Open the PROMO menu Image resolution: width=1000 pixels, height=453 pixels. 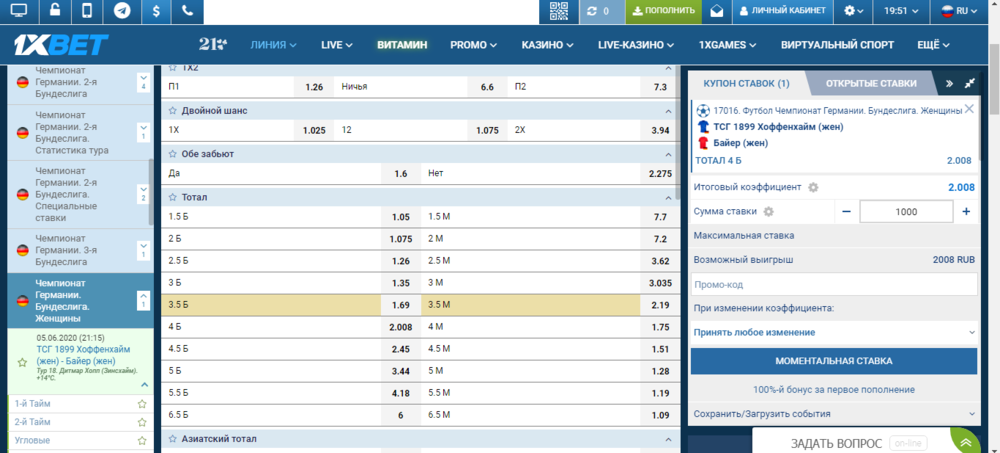click(x=474, y=45)
